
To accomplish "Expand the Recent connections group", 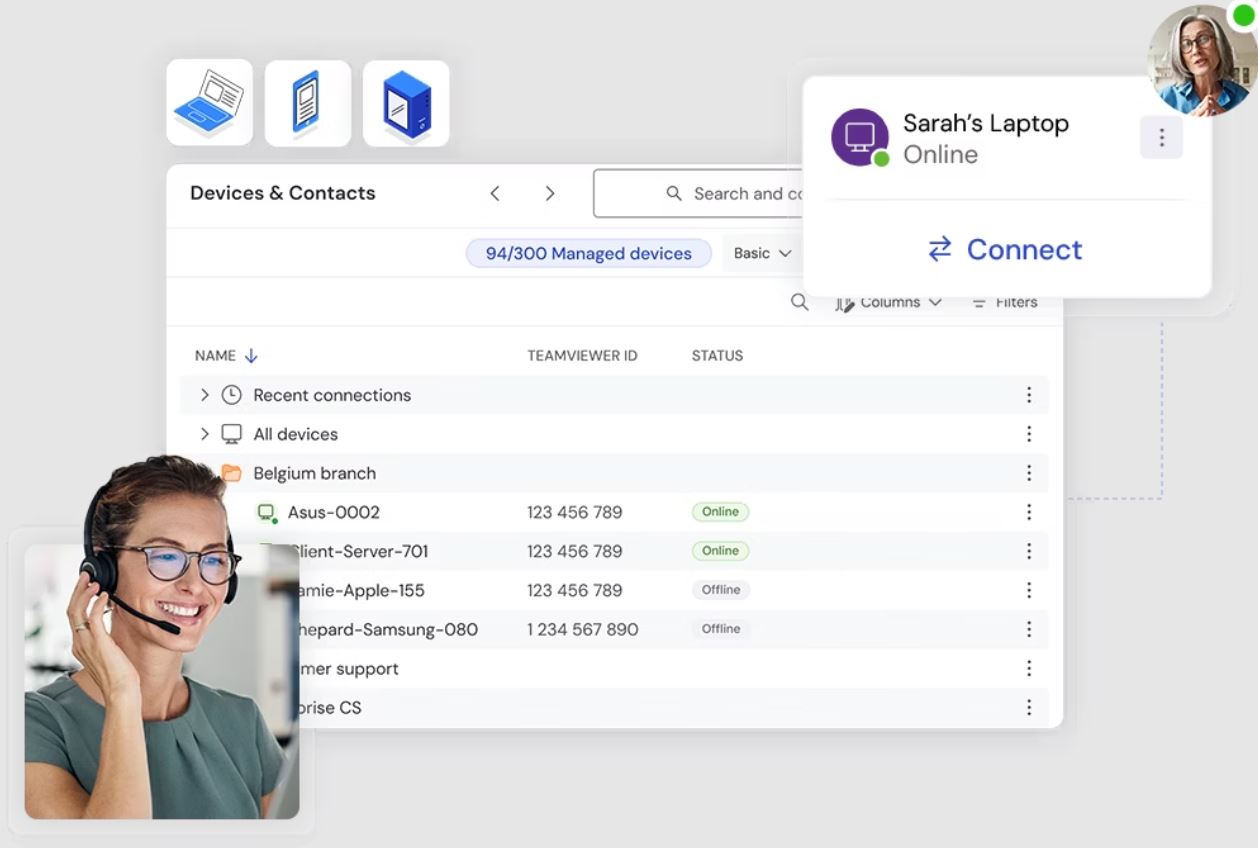I will coord(204,395).
